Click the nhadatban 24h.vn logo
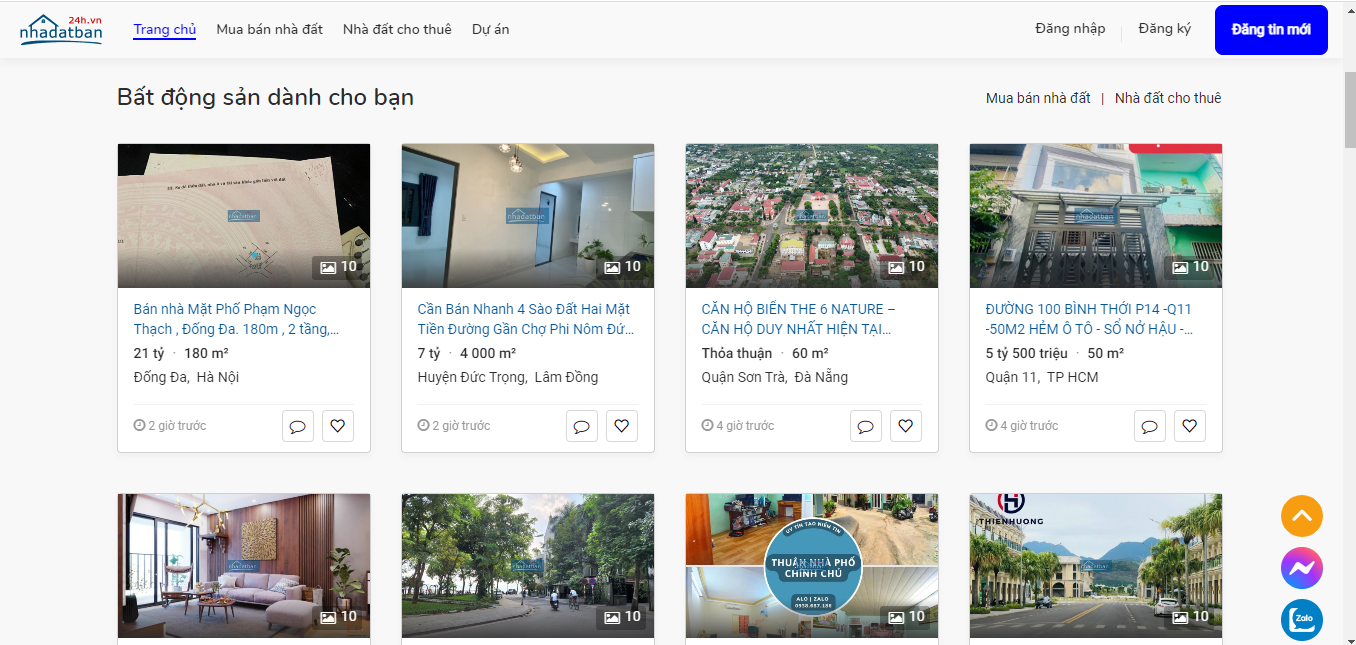Viewport: 1356px width, 645px height. click(61, 30)
